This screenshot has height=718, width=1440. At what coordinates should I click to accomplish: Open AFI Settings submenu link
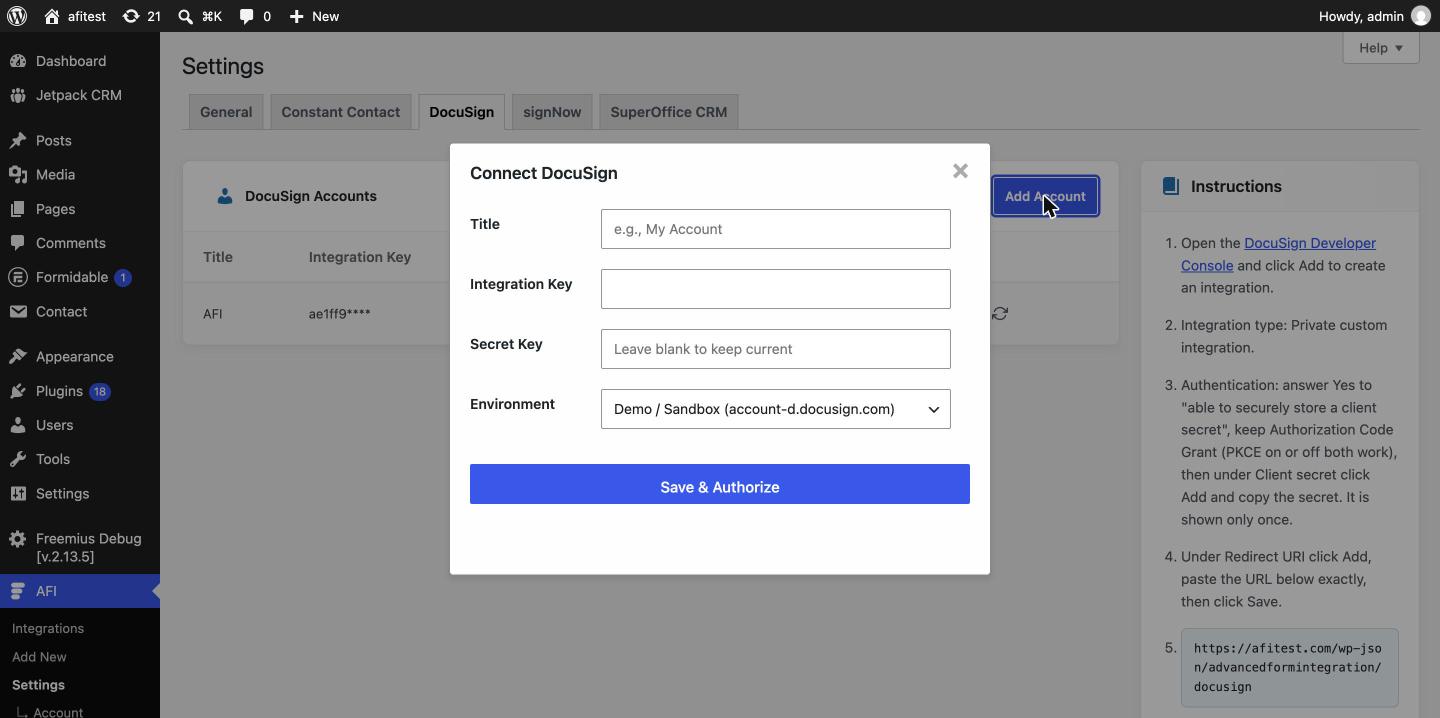[38, 684]
